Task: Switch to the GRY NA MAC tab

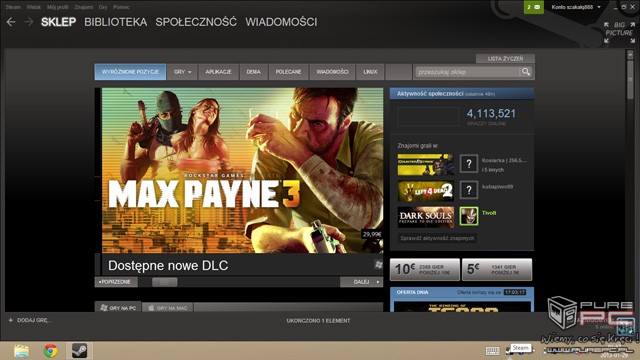Action: (168, 308)
